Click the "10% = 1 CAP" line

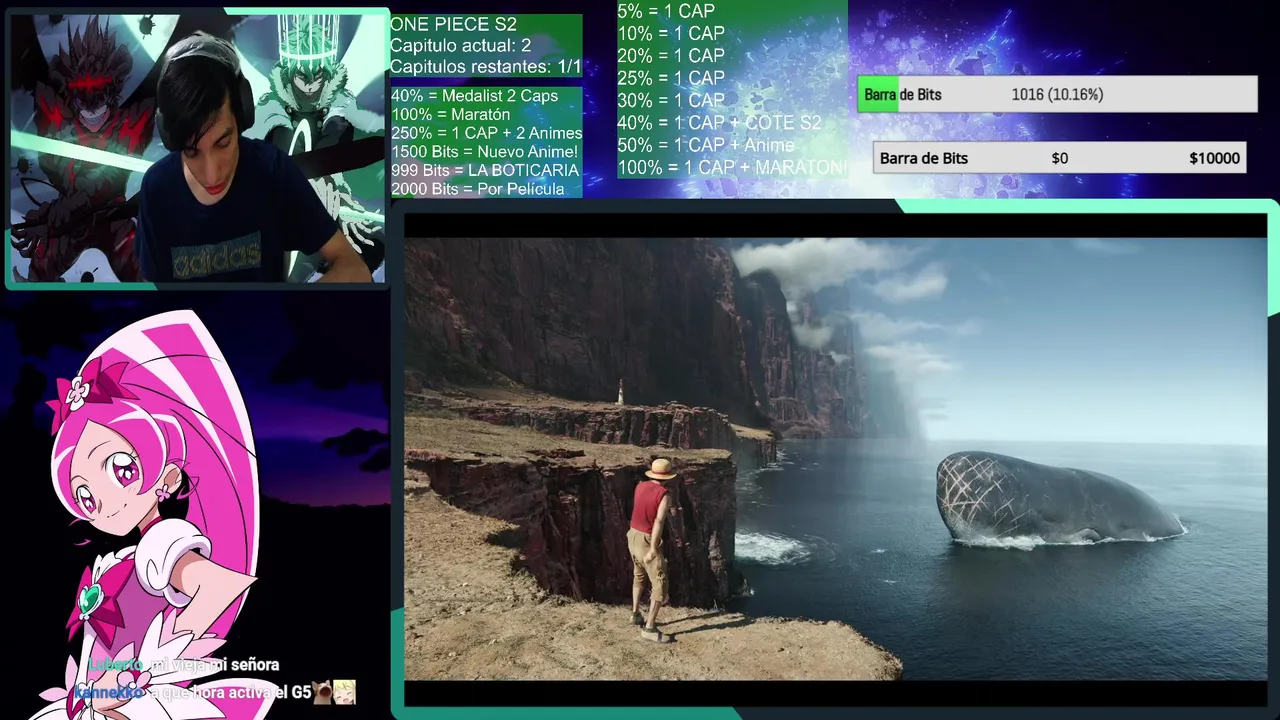click(671, 34)
